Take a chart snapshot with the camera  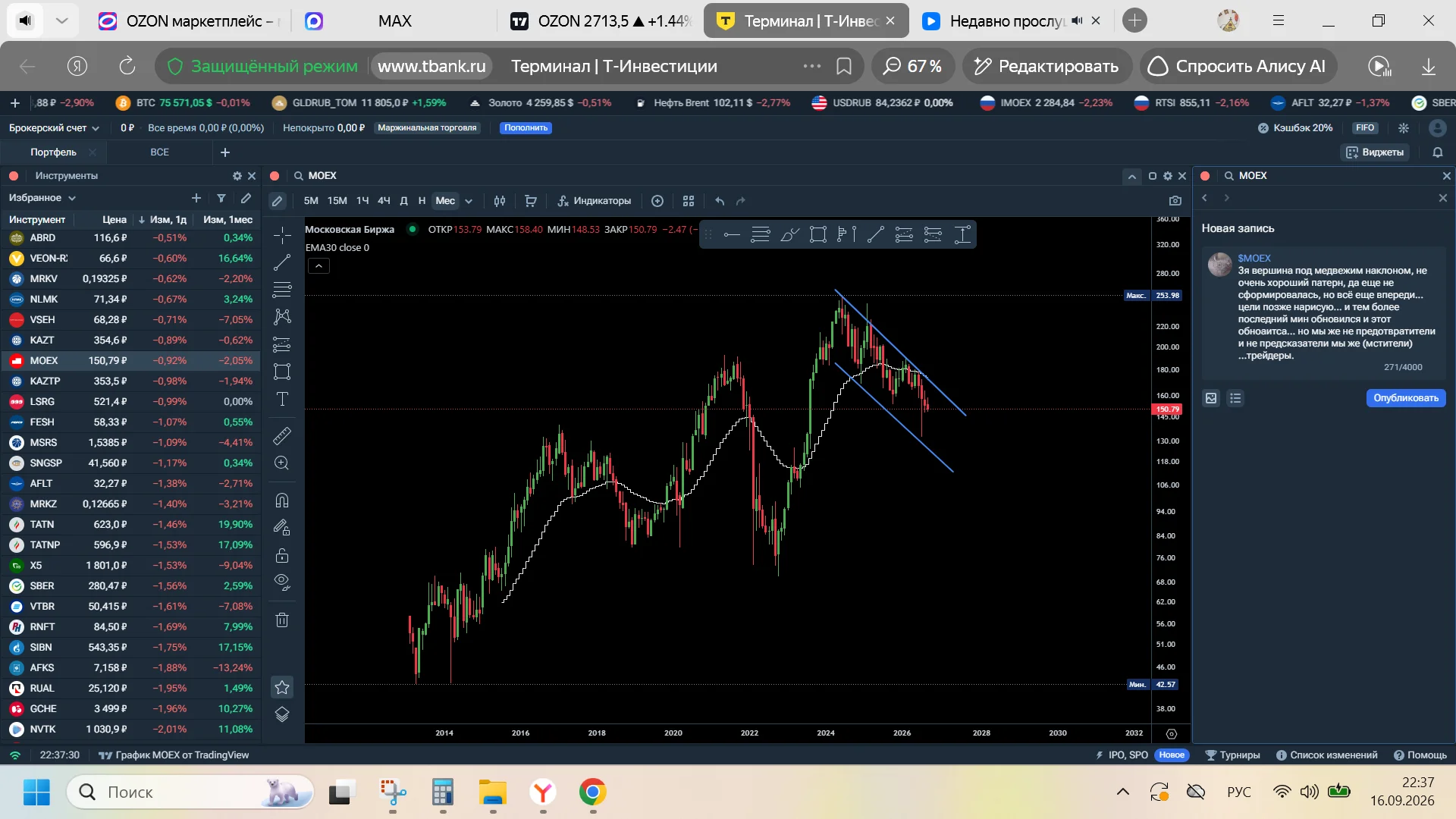pos(1175,201)
